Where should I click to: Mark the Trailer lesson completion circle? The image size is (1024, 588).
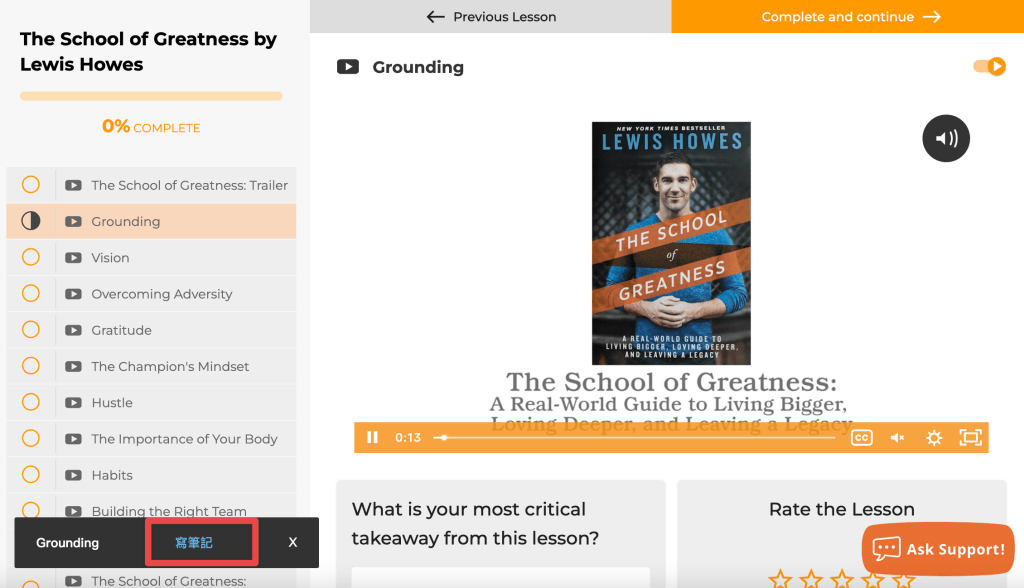coord(31,185)
